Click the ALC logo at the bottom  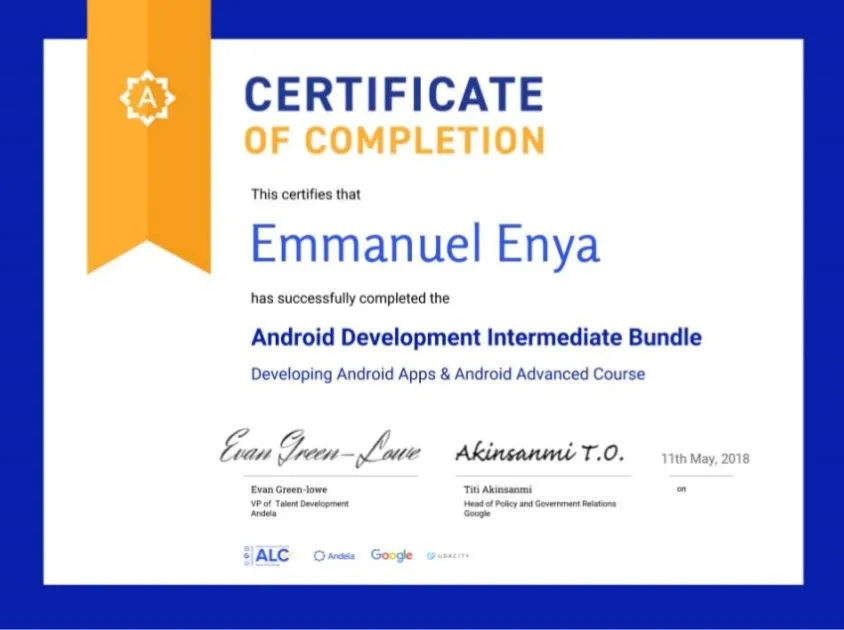pos(266,556)
